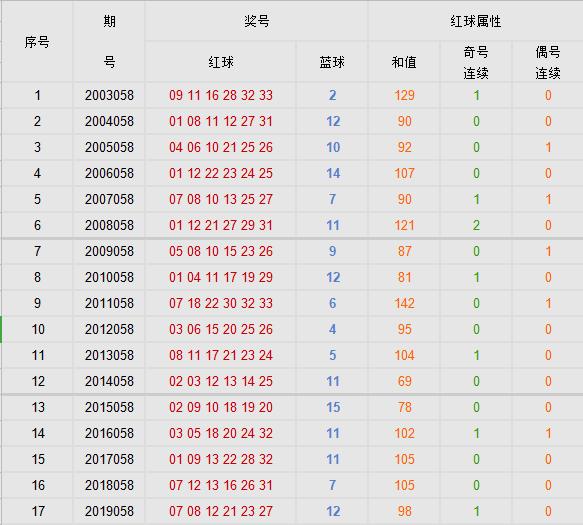Click sum value 102
Image resolution: width=583 pixels, height=525 pixels.
click(404, 433)
